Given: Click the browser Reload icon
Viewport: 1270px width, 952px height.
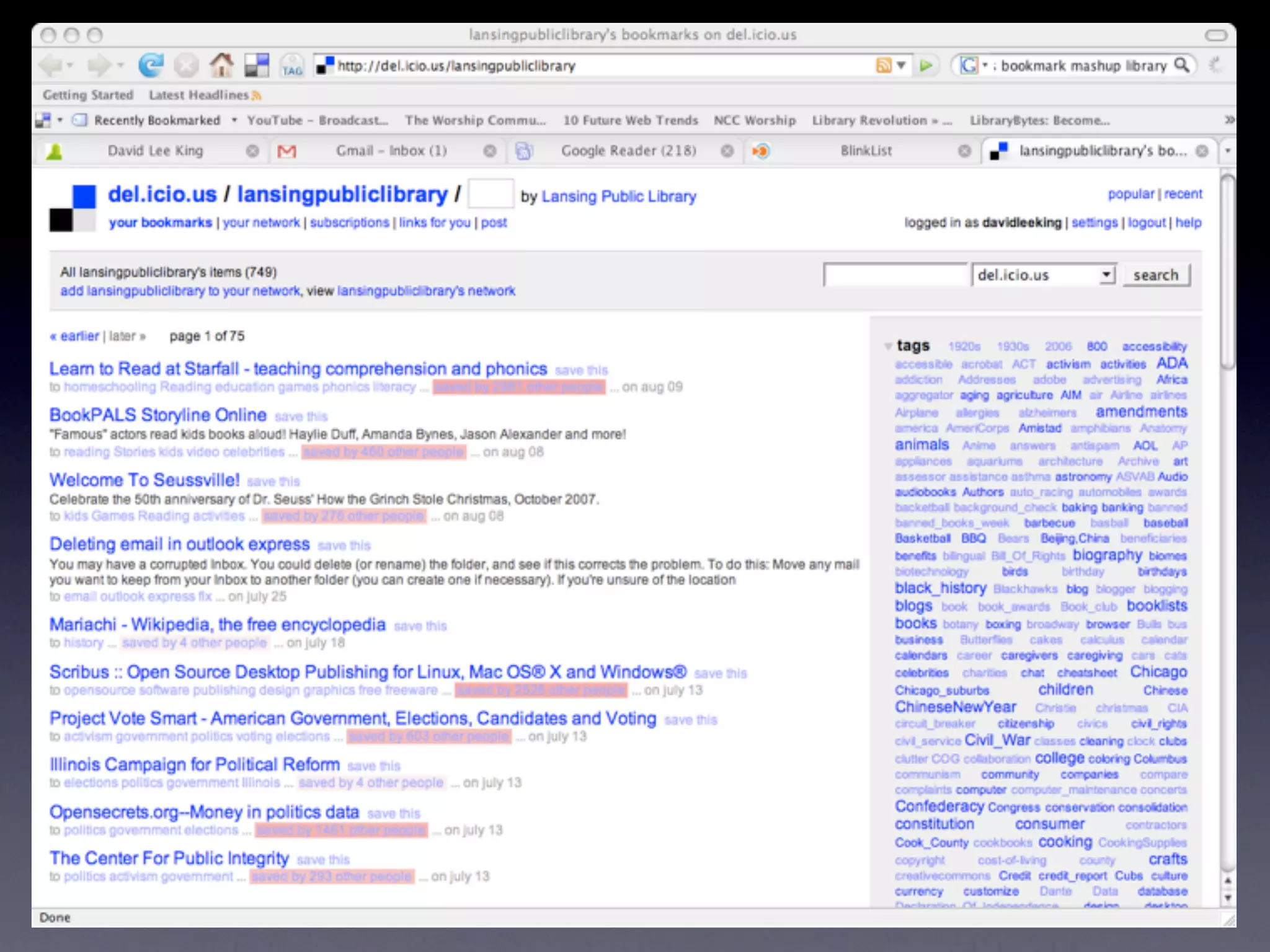Looking at the screenshot, I should click(x=151, y=65).
